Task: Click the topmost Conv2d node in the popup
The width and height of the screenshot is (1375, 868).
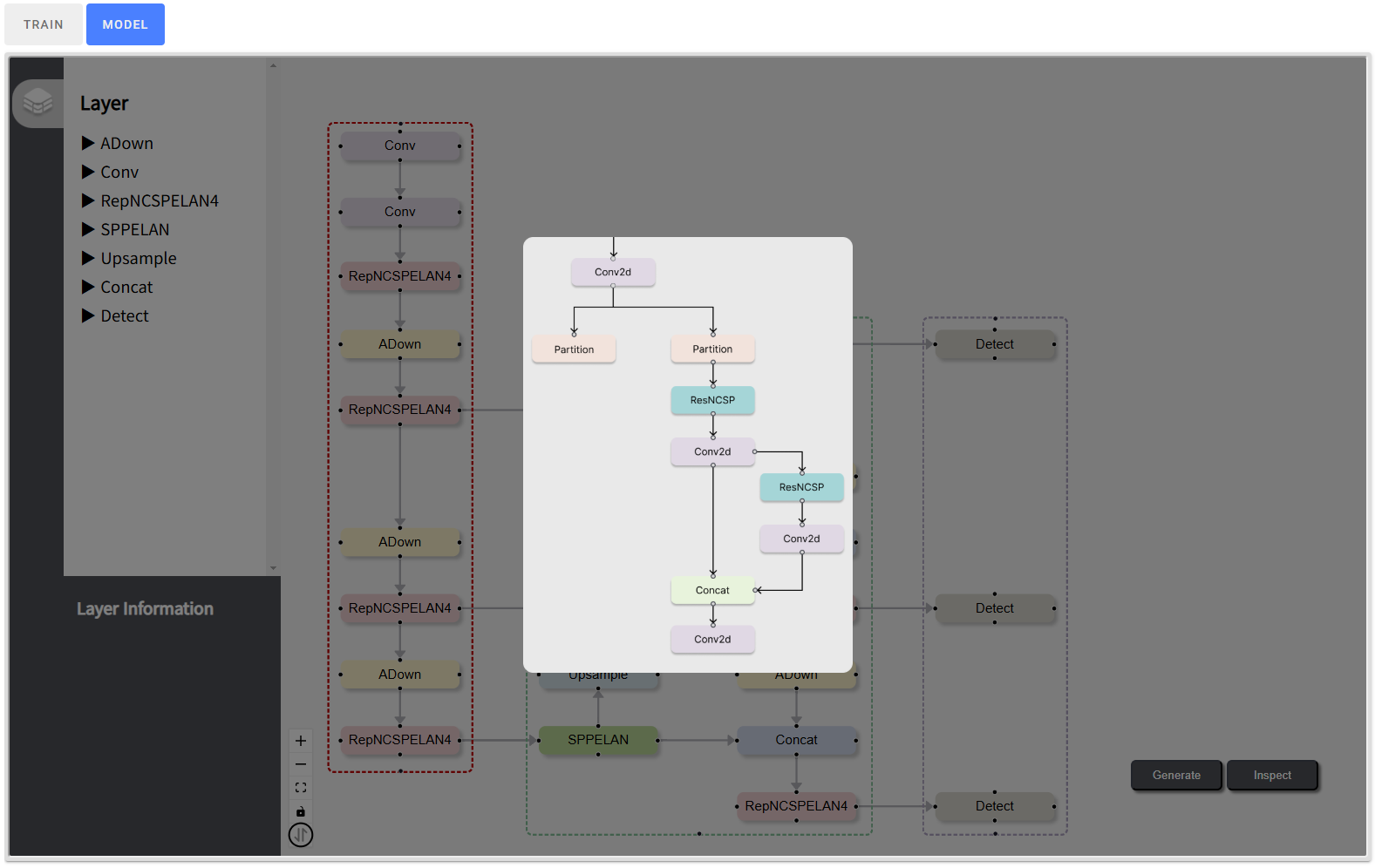Action: click(x=613, y=272)
